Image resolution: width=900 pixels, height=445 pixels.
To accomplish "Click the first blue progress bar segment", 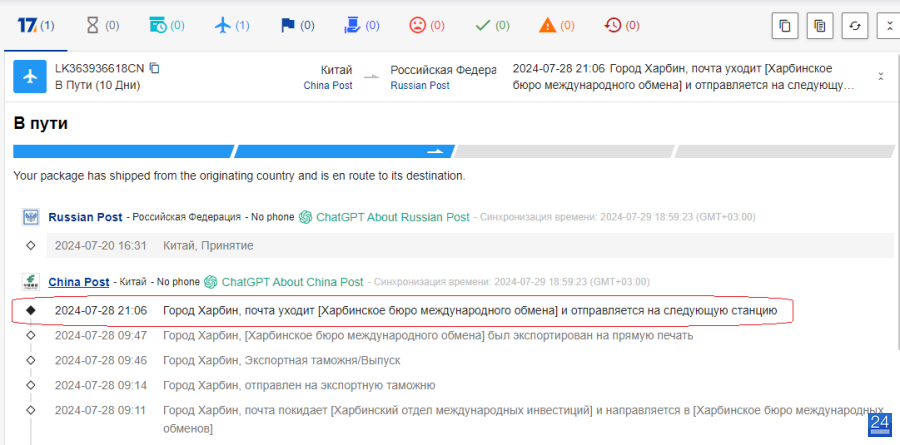I will click(x=123, y=151).
